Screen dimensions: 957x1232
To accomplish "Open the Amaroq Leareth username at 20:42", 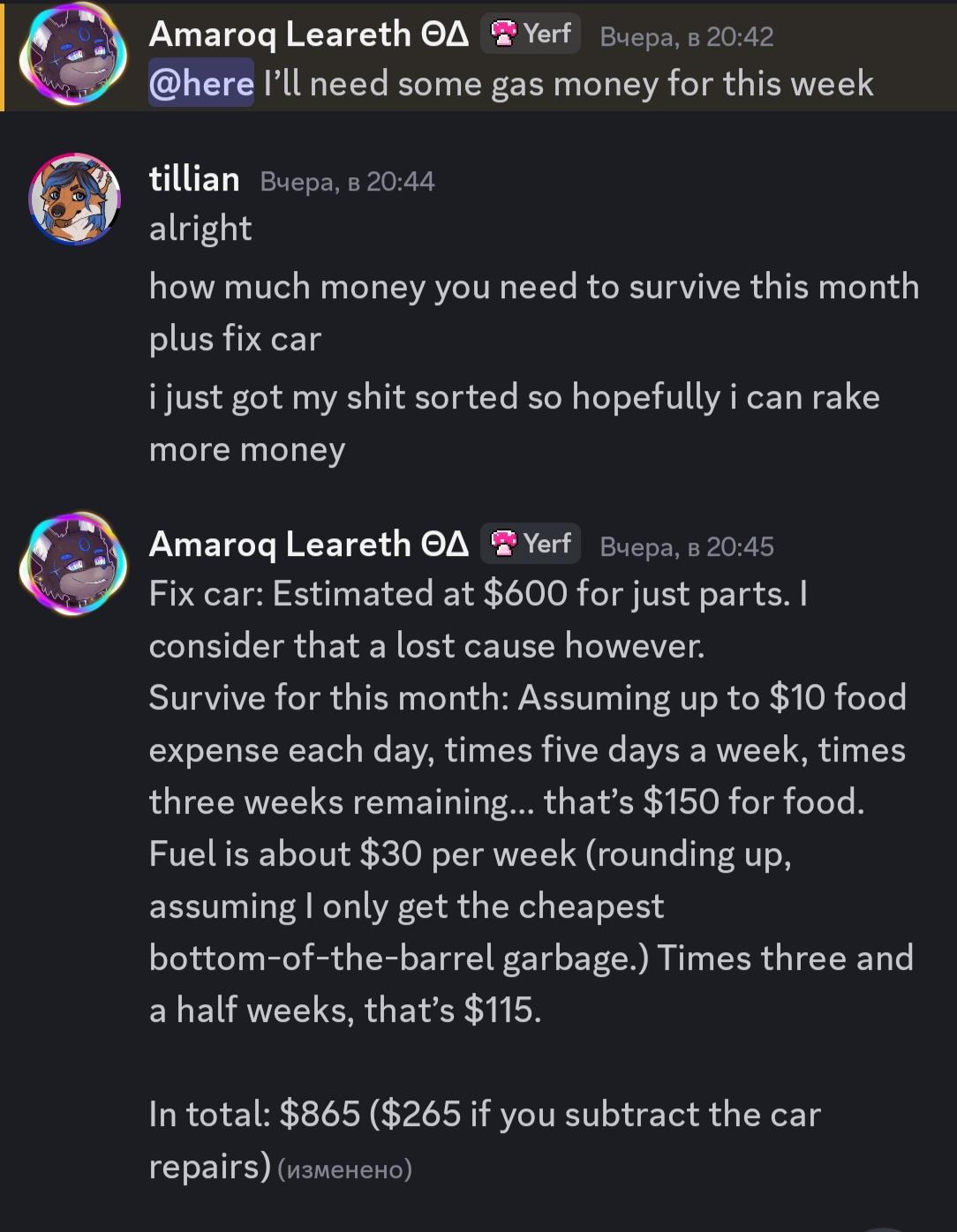I will point(309,34).
